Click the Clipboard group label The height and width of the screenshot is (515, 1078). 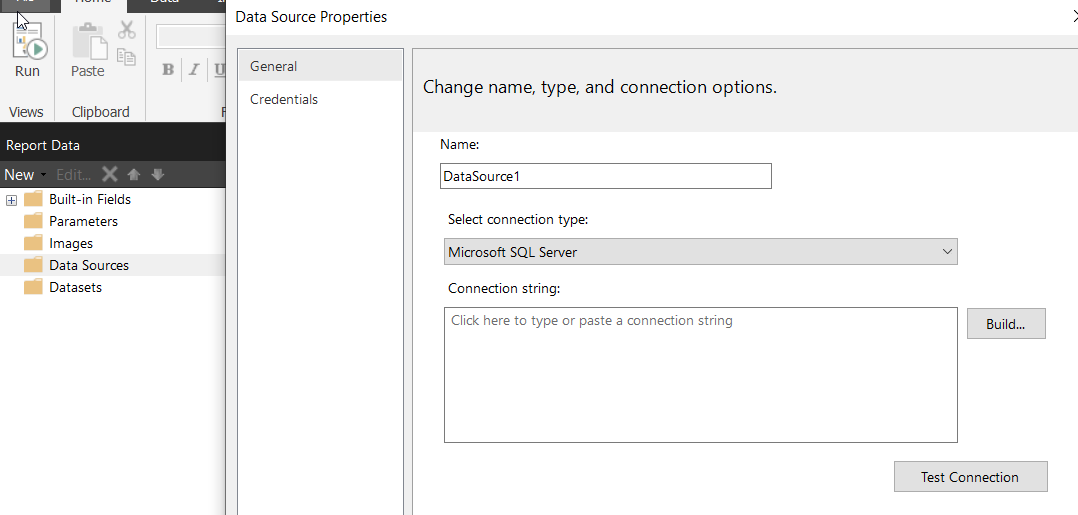point(100,112)
